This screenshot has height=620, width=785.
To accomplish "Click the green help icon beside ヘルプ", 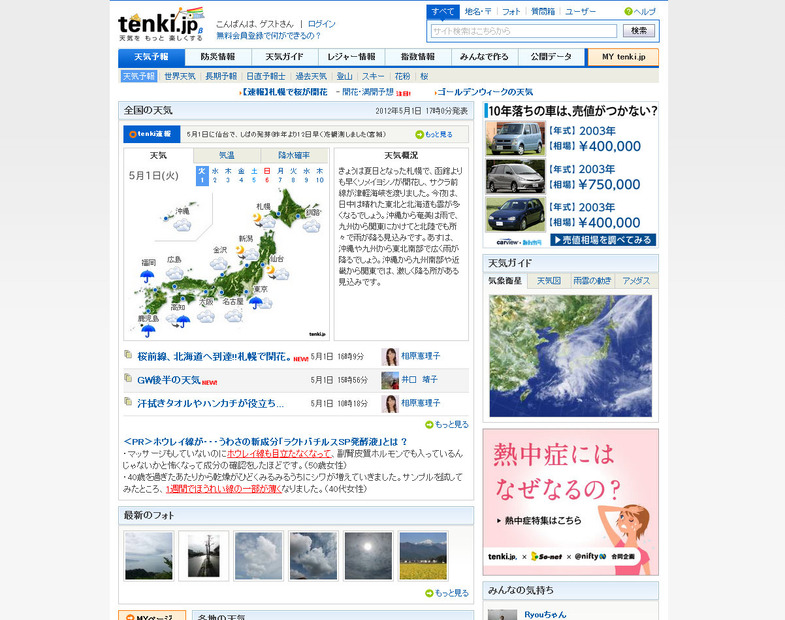I will pos(628,12).
